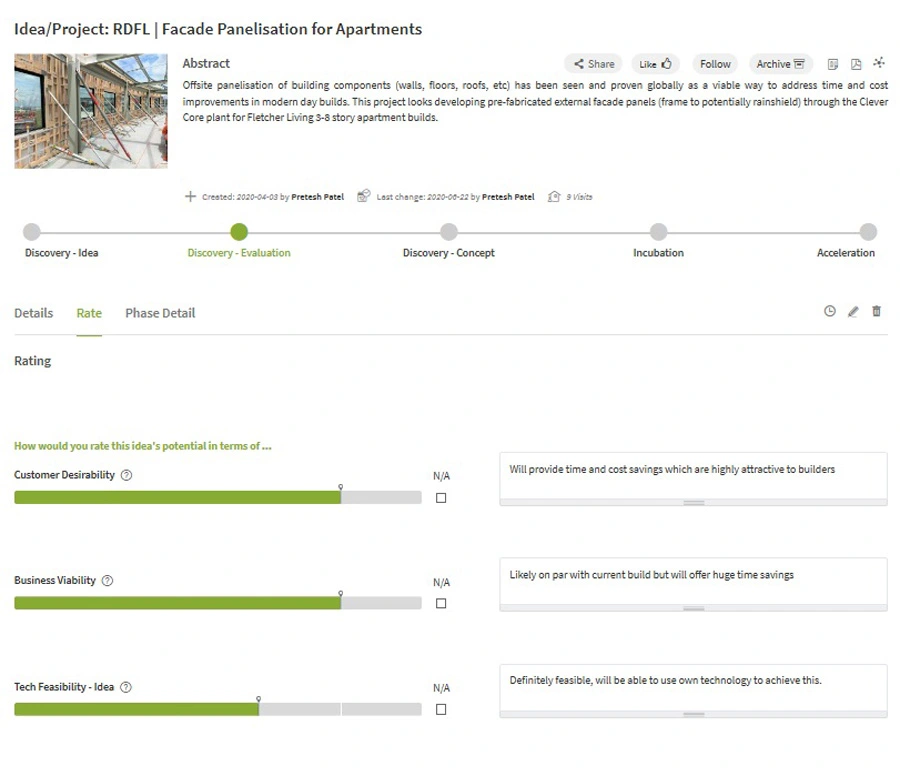Open the network relations icon
The image size is (900, 776).
point(879,63)
